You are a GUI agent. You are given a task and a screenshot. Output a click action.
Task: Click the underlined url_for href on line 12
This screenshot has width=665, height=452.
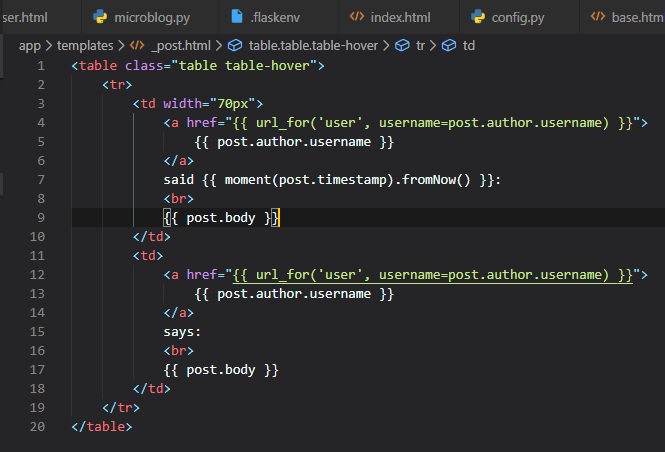432,274
